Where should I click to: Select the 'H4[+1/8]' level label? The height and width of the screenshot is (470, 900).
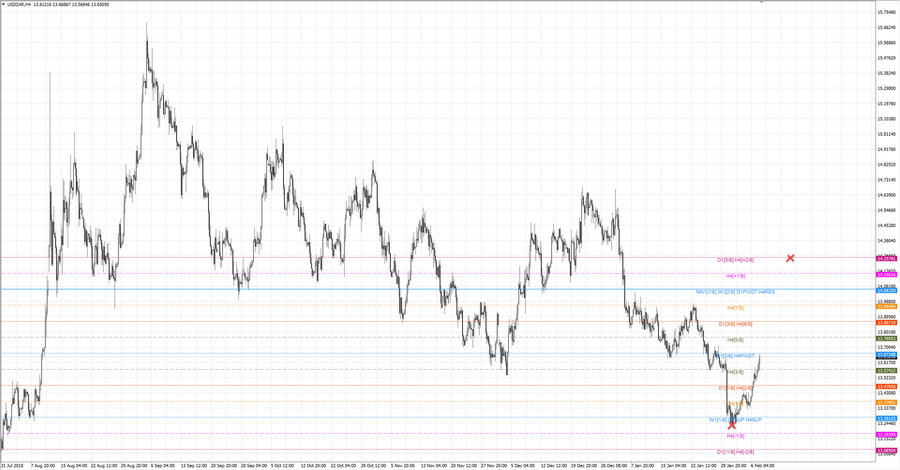pyautogui.click(x=735, y=276)
